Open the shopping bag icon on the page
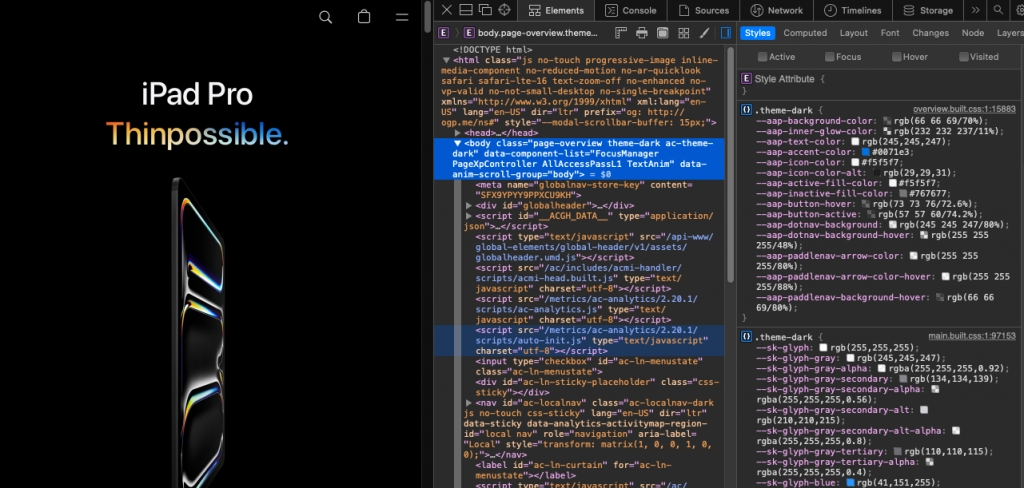Screen dimensions: 1024x488 click(x=364, y=17)
